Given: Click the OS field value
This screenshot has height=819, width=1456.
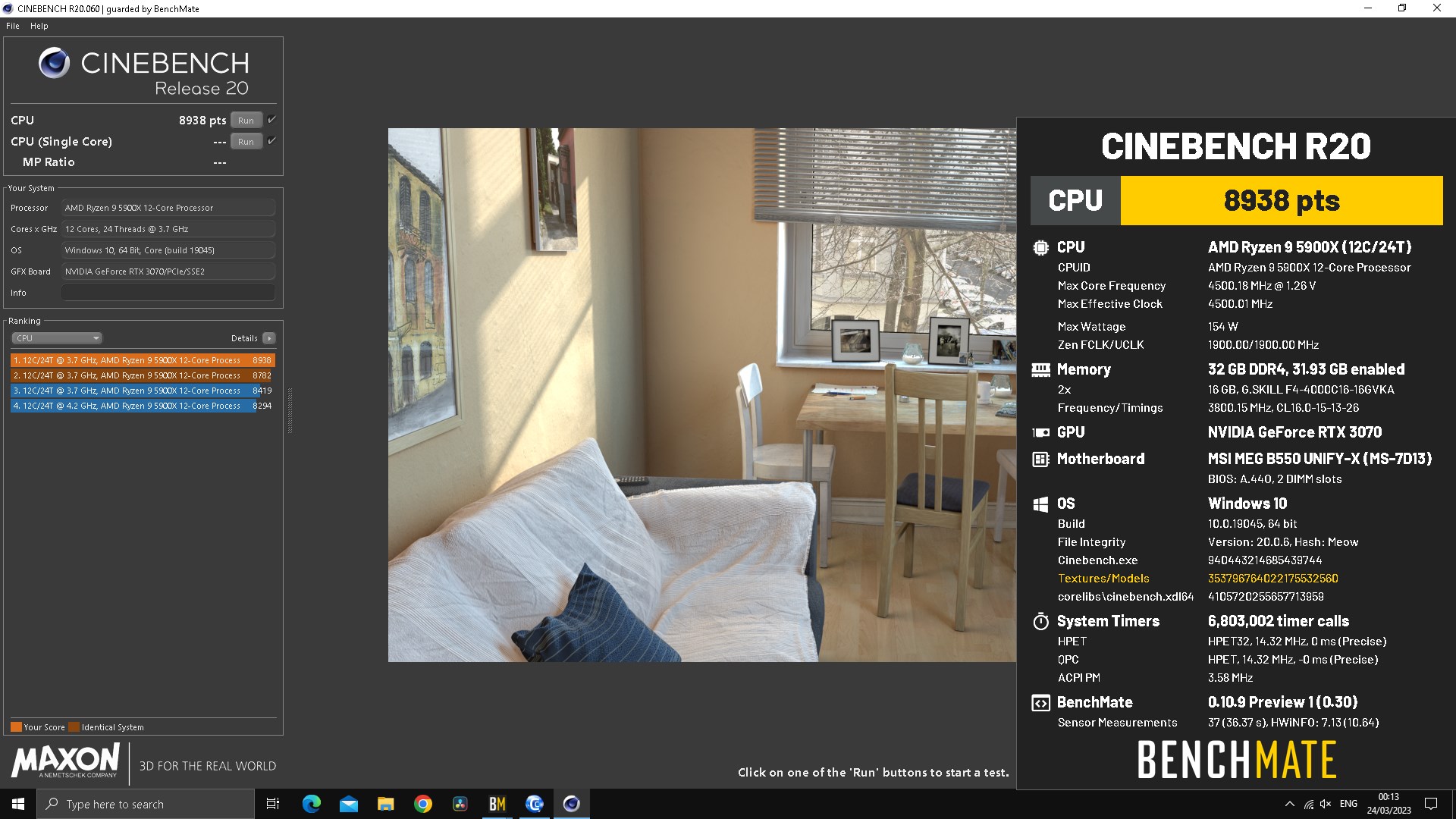Looking at the screenshot, I should [x=168, y=250].
